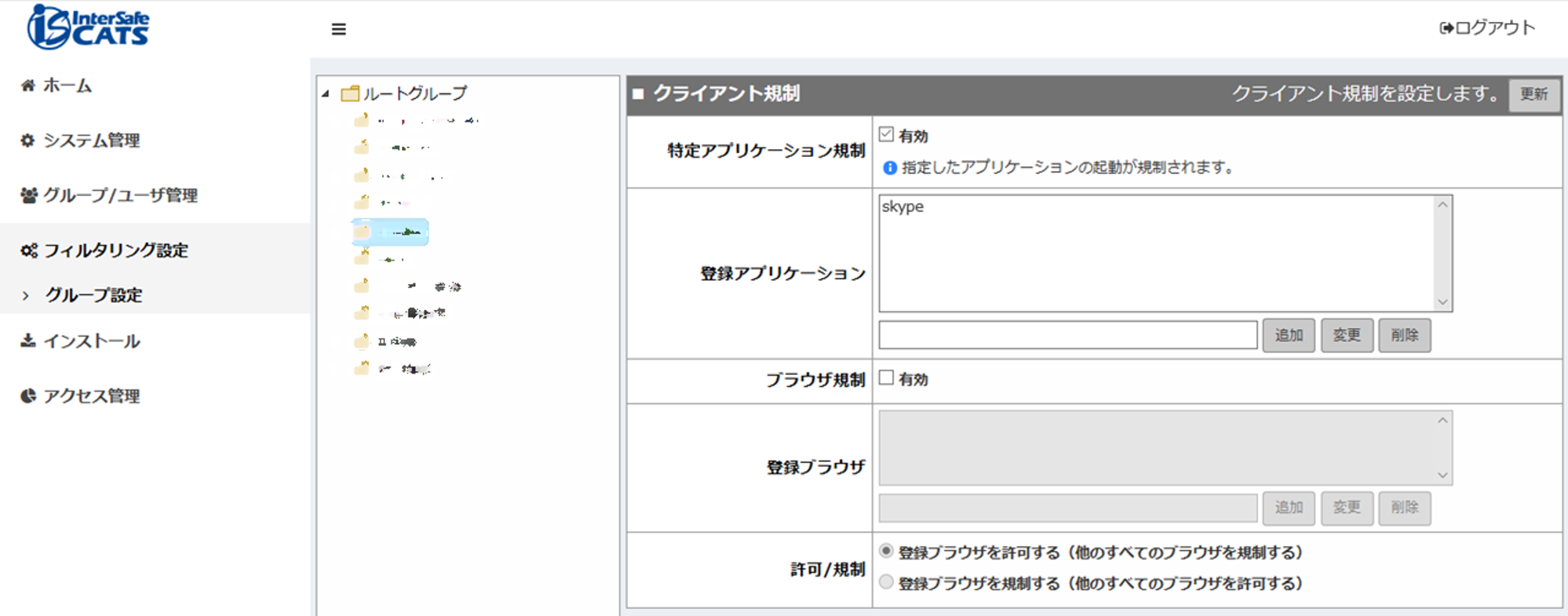Click the install download icon
This screenshot has height=616, width=1568.
[x=28, y=341]
